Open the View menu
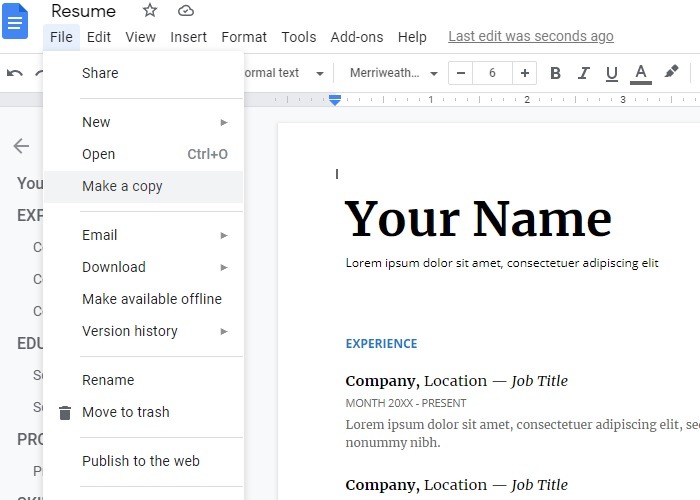This screenshot has height=500, width=700. [x=140, y=37]
